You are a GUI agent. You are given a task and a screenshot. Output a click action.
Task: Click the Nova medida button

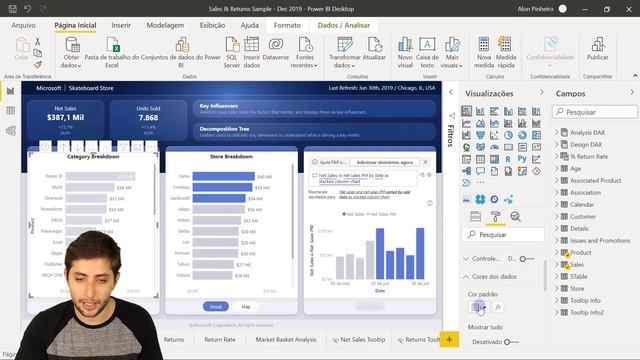484,52
